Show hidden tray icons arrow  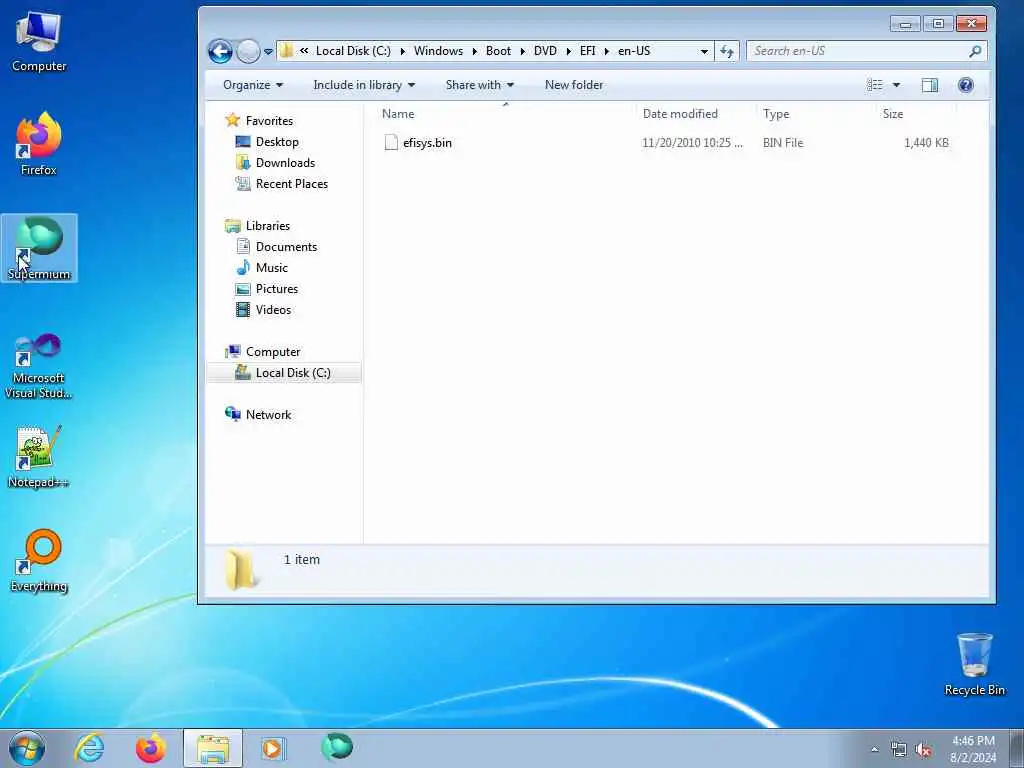pyautogui.click(x=874, y=750)
